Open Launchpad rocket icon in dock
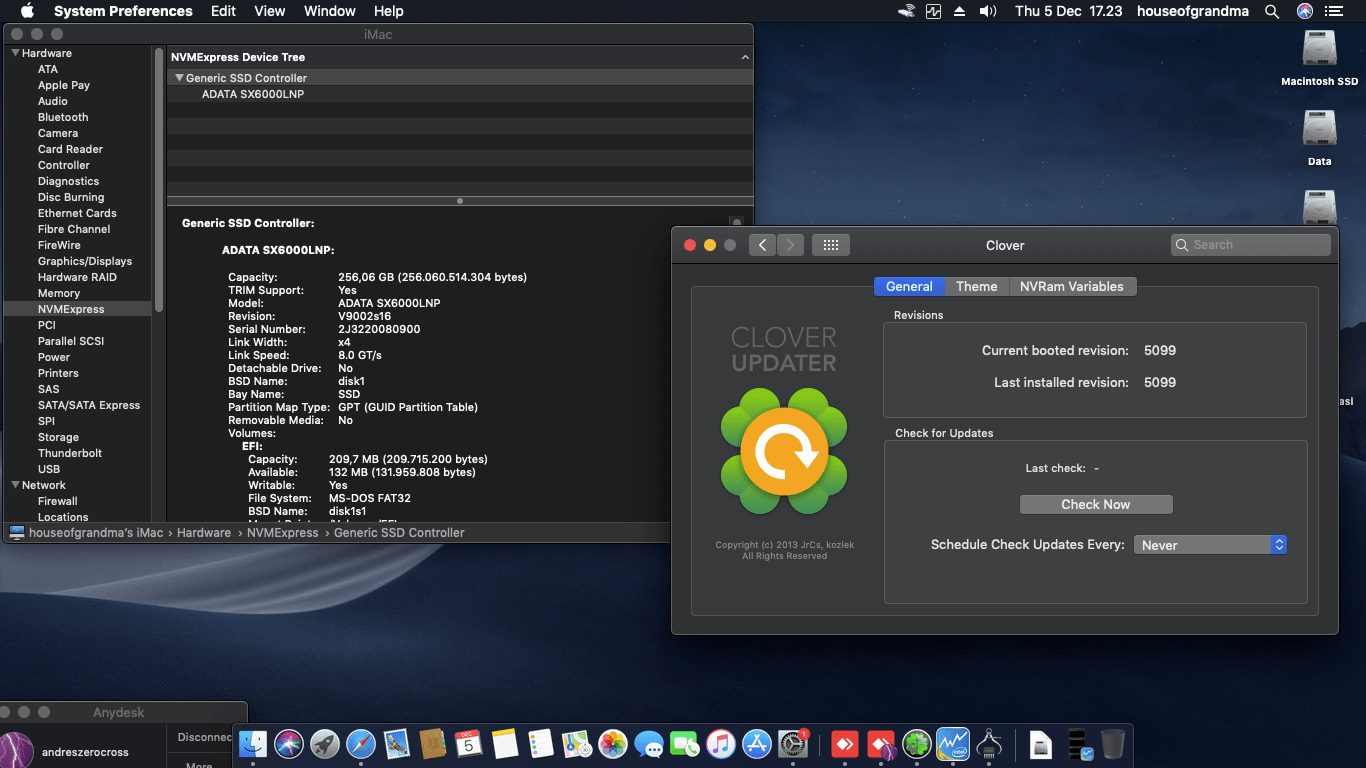Screen dimensions: 1366x768 [x=325, y=744]
